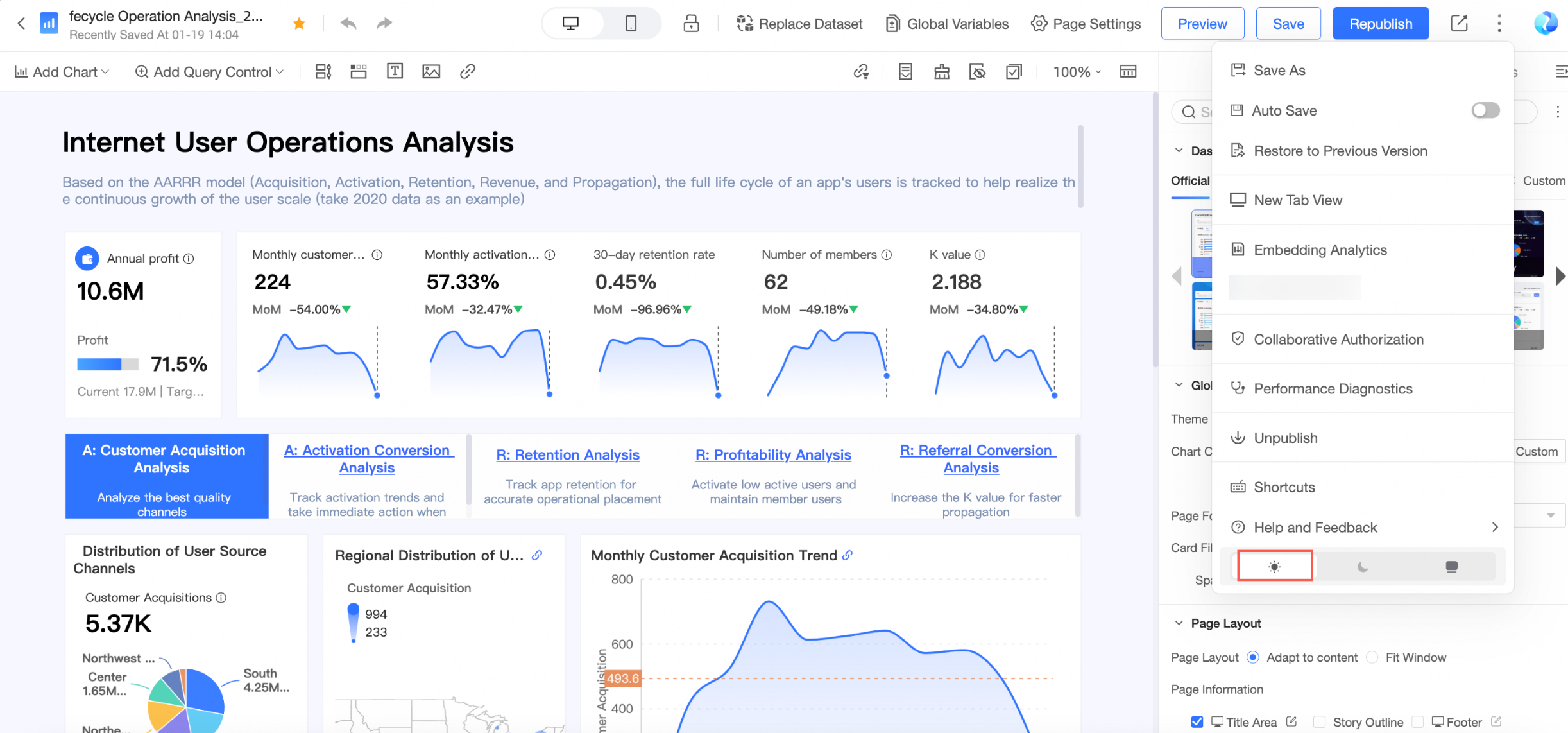The width and height of the screenshot is (1568, 733).
Task: Uncheck the Title Area checkbox
Action: coord(1197,722)
